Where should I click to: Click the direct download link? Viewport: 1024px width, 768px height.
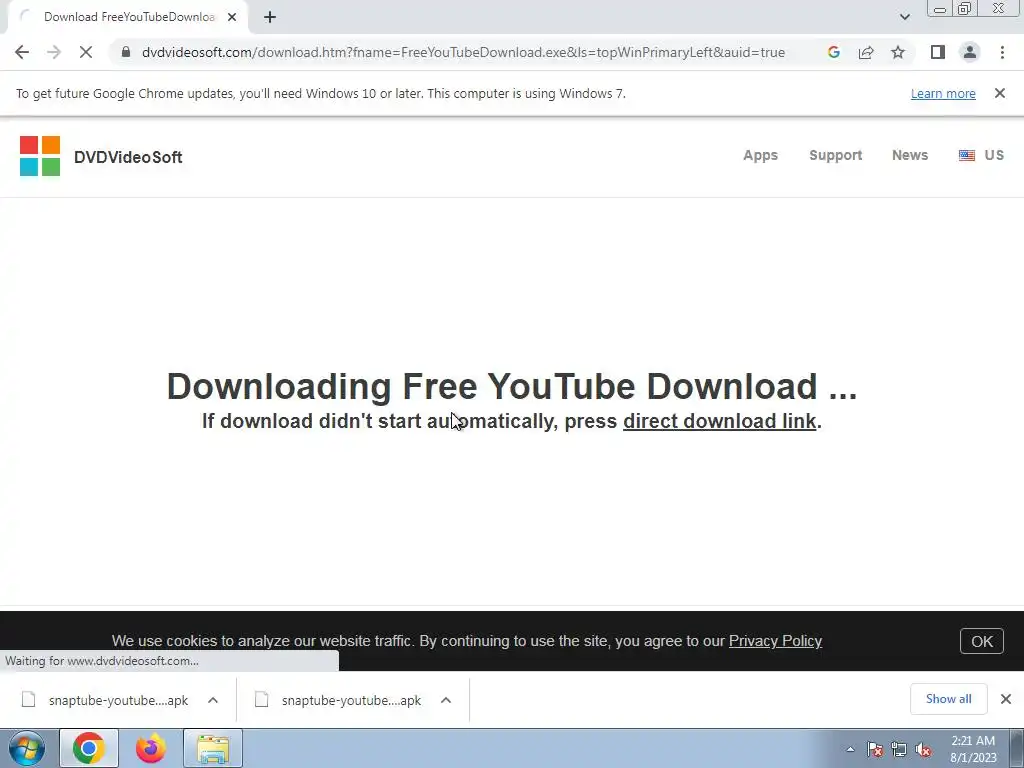pos(720,421)
